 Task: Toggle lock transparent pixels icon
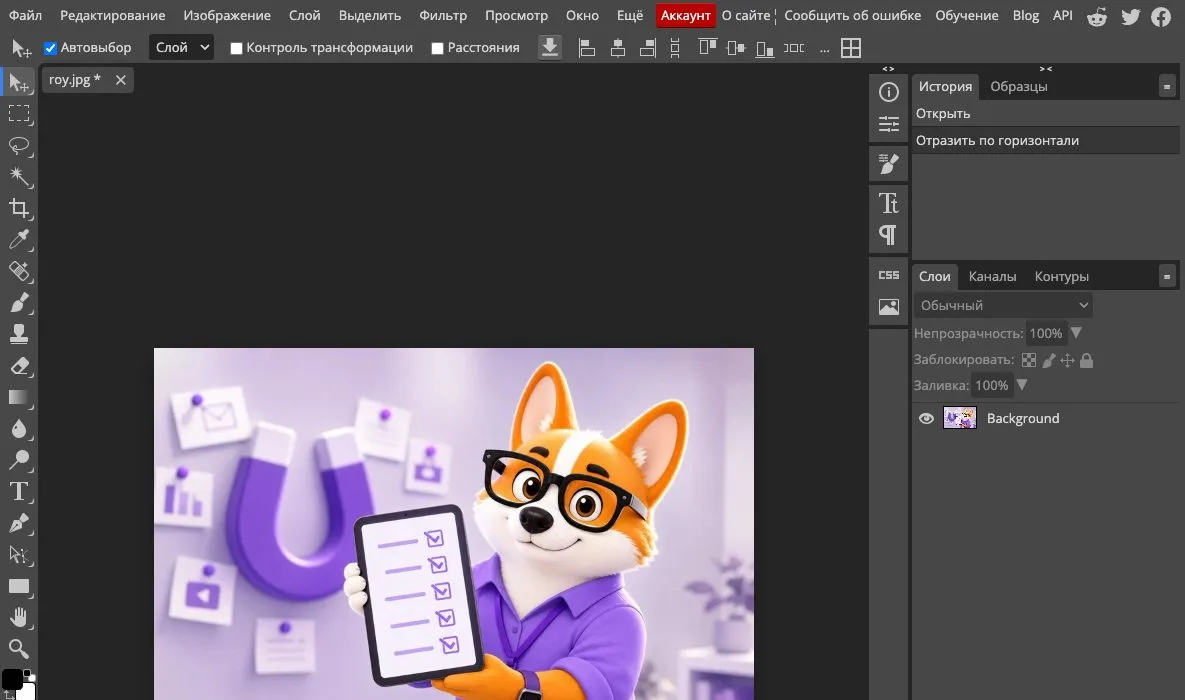[x=1029, y=361]
